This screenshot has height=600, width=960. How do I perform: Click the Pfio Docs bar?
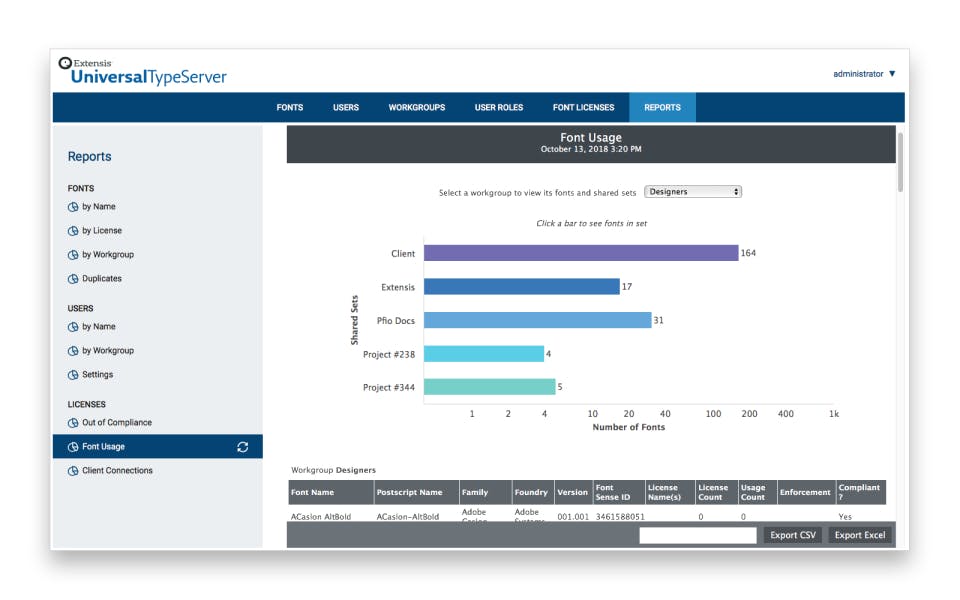tap(538, 320)
